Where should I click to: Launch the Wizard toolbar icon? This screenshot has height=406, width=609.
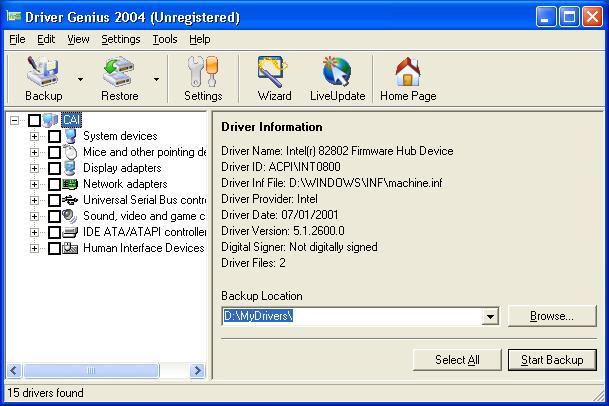[x=273, y=71]
